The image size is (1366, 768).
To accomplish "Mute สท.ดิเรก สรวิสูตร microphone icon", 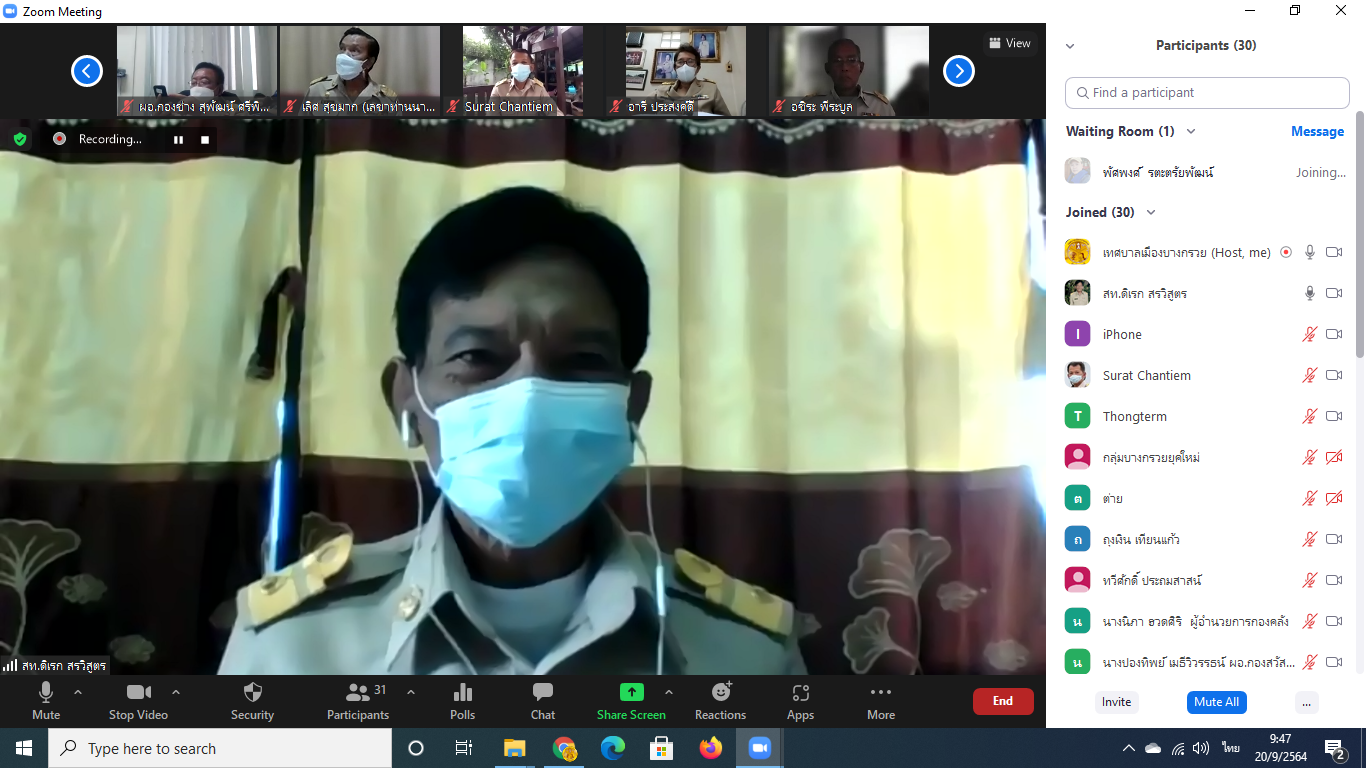I will point(1310,293).
